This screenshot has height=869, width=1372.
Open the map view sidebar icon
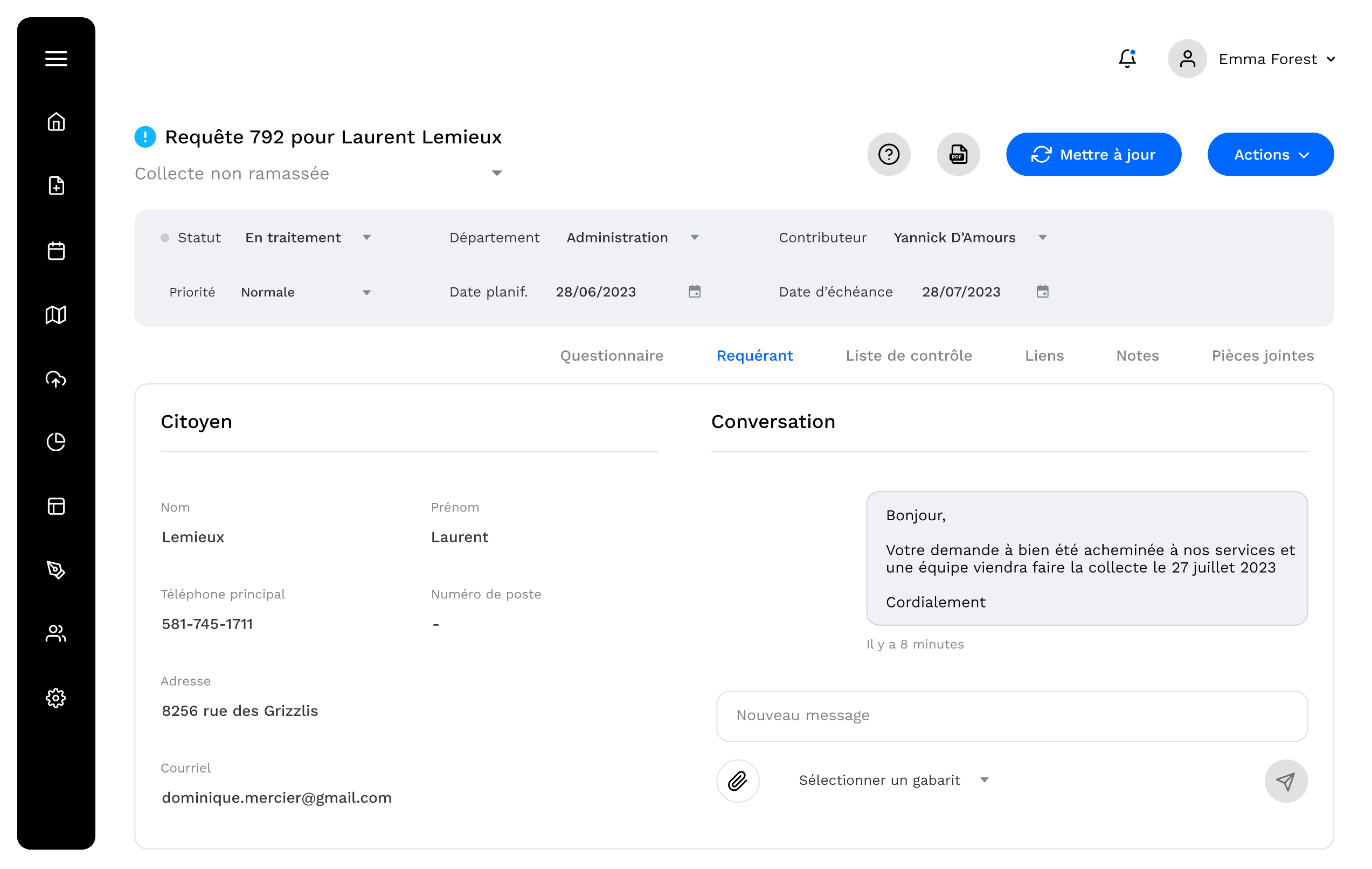click(x=56, y=314)
